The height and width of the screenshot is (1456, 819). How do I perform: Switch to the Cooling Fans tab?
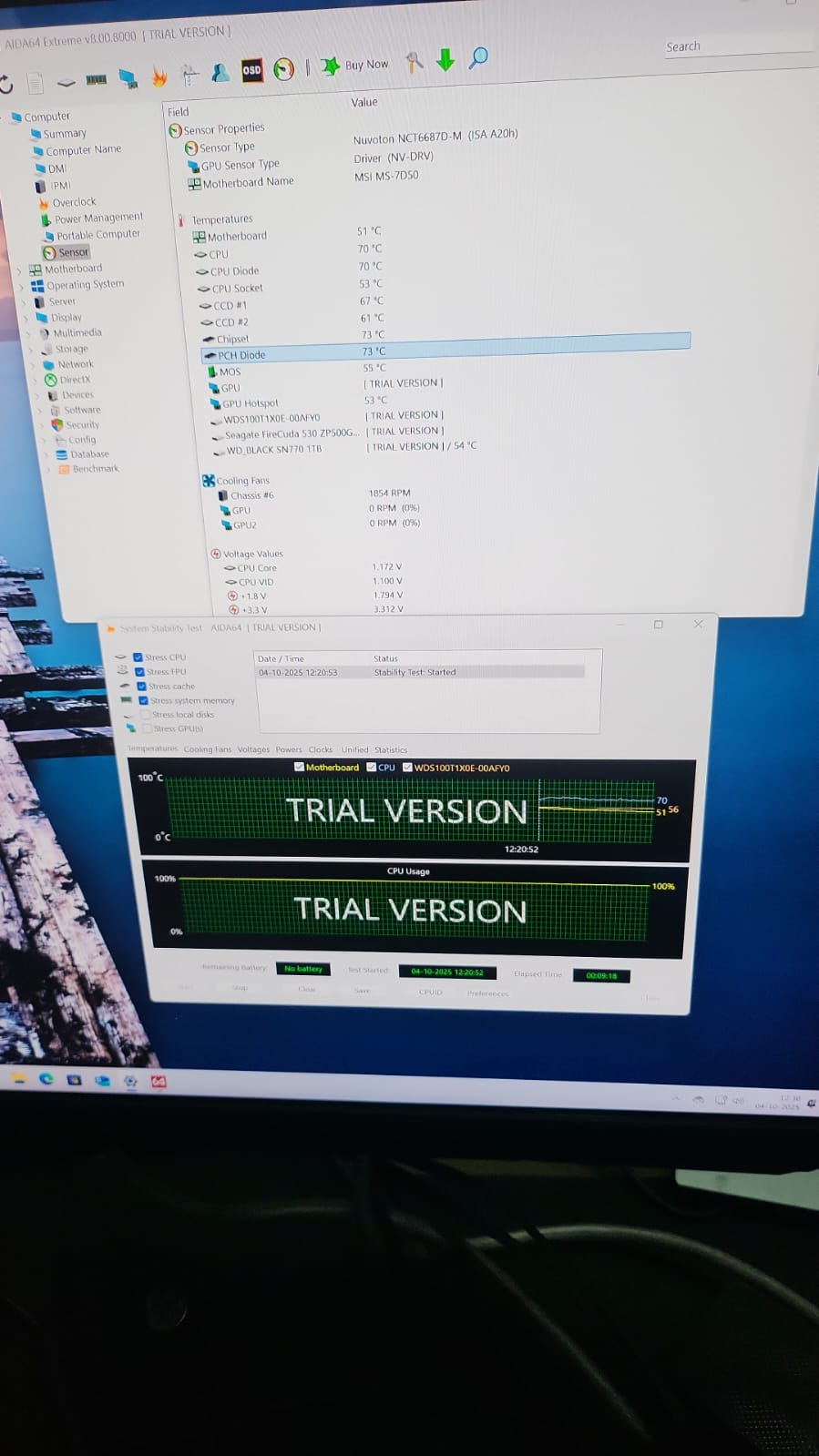(208, 749)
